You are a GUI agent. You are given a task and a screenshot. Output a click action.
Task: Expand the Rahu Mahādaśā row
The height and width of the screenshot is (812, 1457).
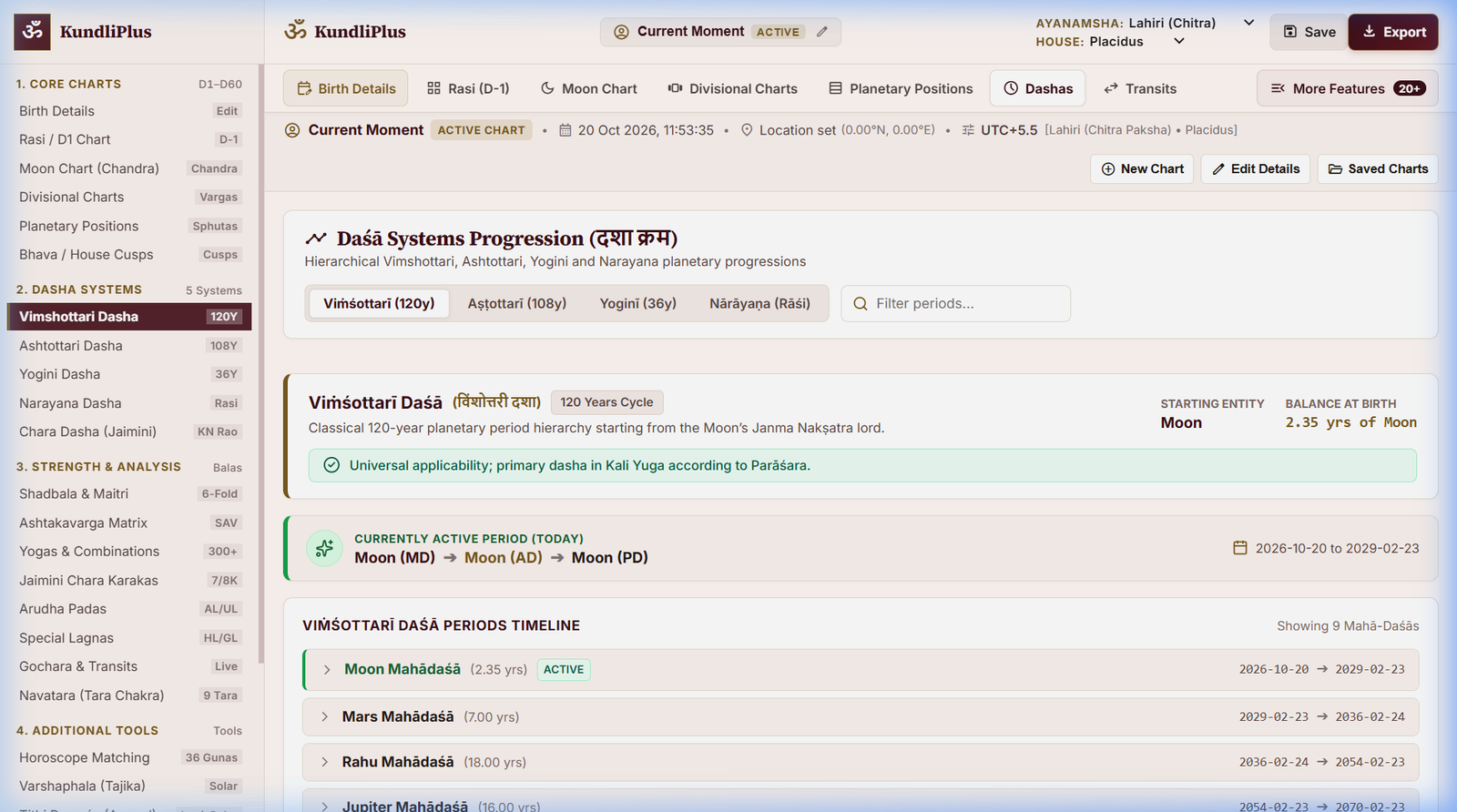pos(861,762)
